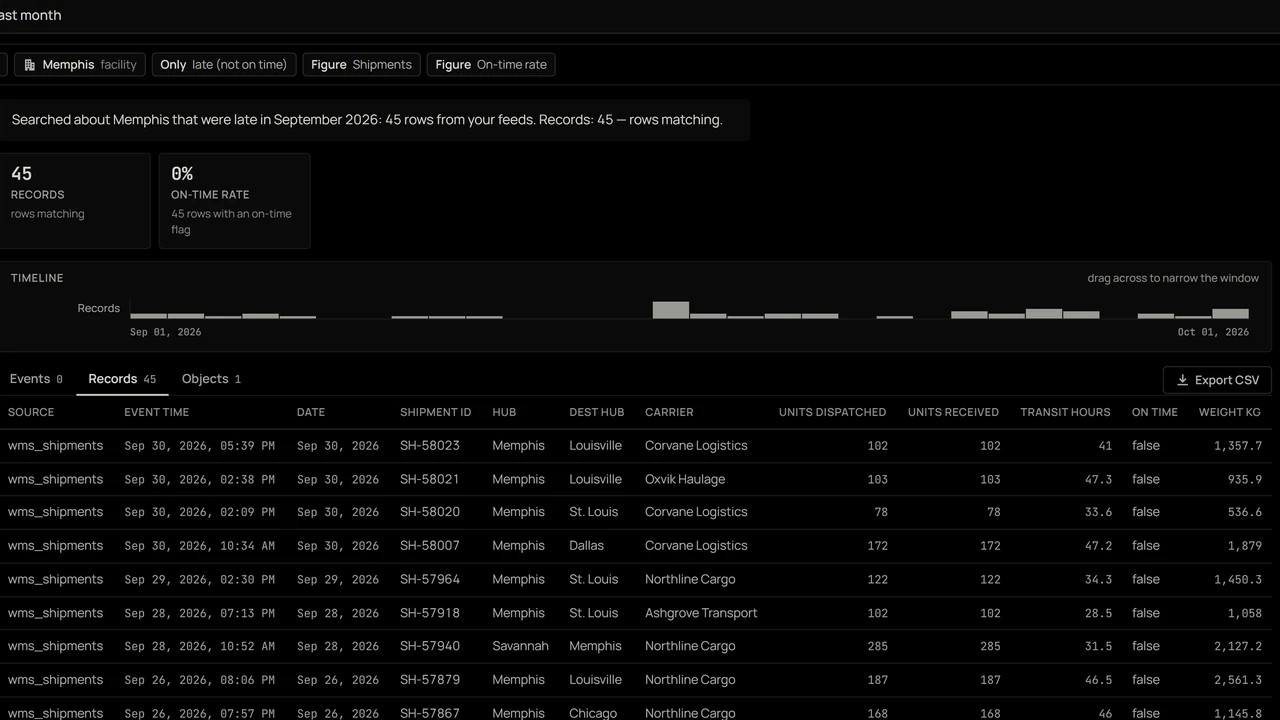Screen dimensions: 1280x720
Task: Switch to the Objects tab
Action: coord(211,379)
